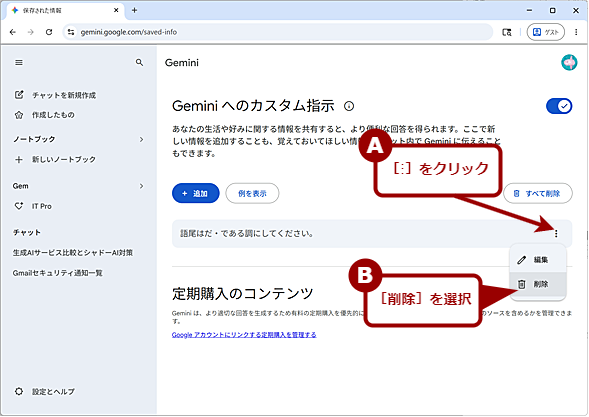
Task: Click the info icon beside カスタム指示 heading
Action: (349, 106)
